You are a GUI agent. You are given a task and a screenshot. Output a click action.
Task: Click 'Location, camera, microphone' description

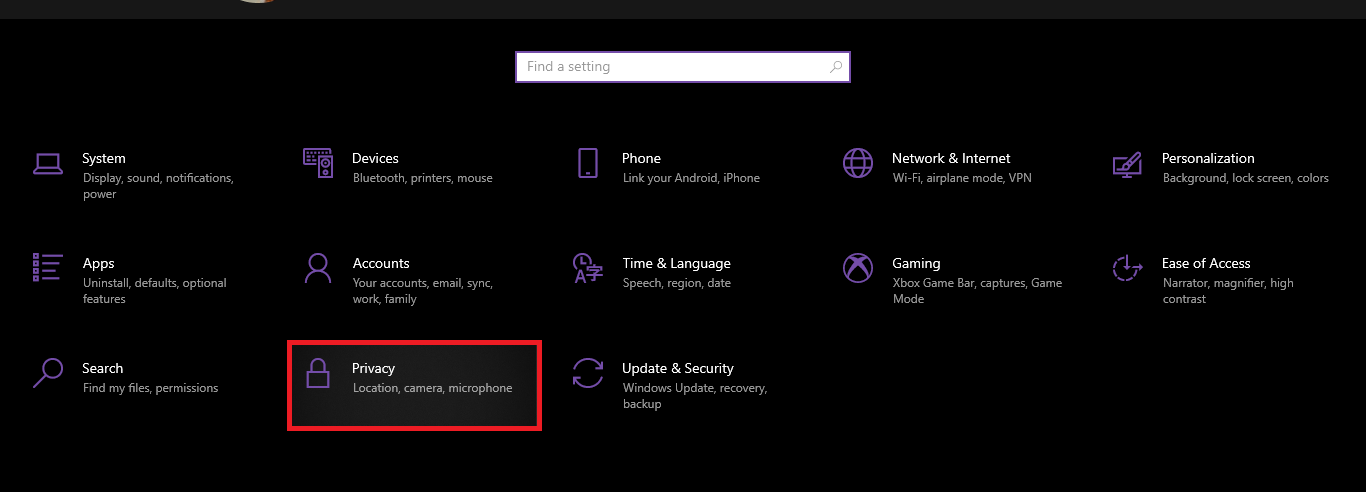coord(433,388)
